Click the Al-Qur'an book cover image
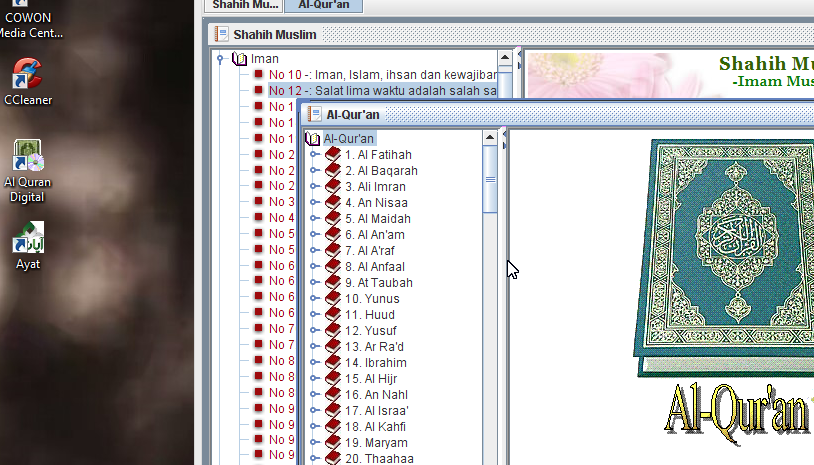Image resolution: width=814 pixels, height=465 pixels. click(724, 258)
